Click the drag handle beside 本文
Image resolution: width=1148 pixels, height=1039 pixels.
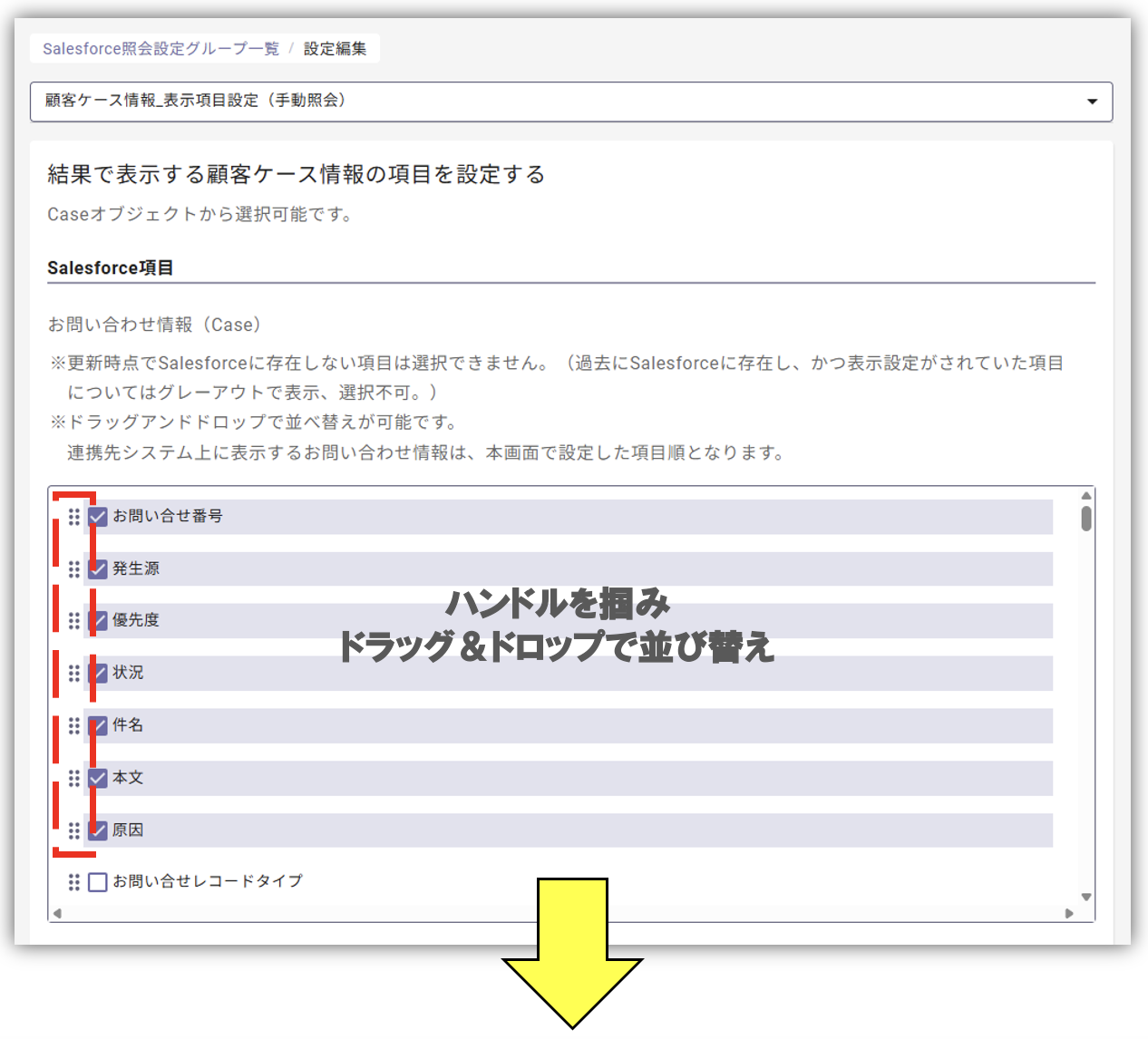[x=74, y=779]
